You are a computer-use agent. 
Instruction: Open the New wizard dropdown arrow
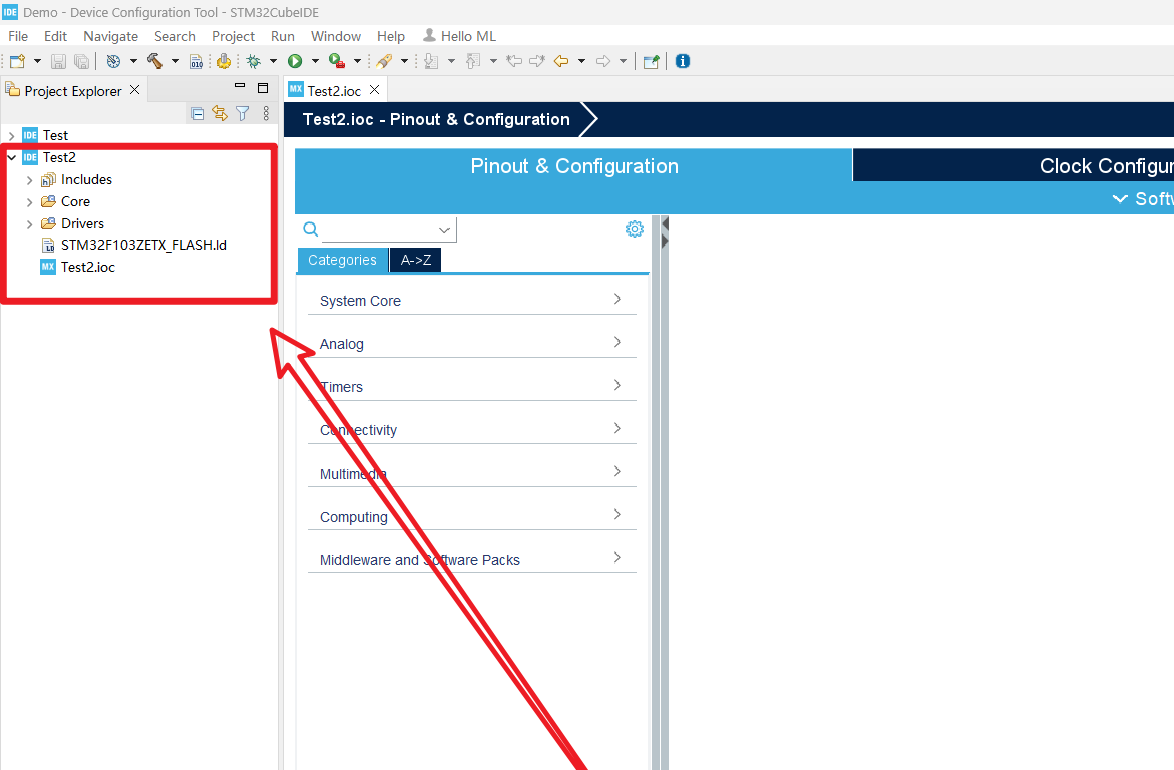pos(37,61)
